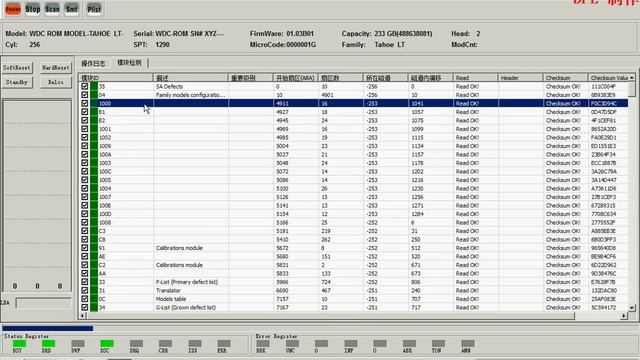Click the AMN error register indicator
The width and height of the screenshot is (640, 360).
pos(468,344)
